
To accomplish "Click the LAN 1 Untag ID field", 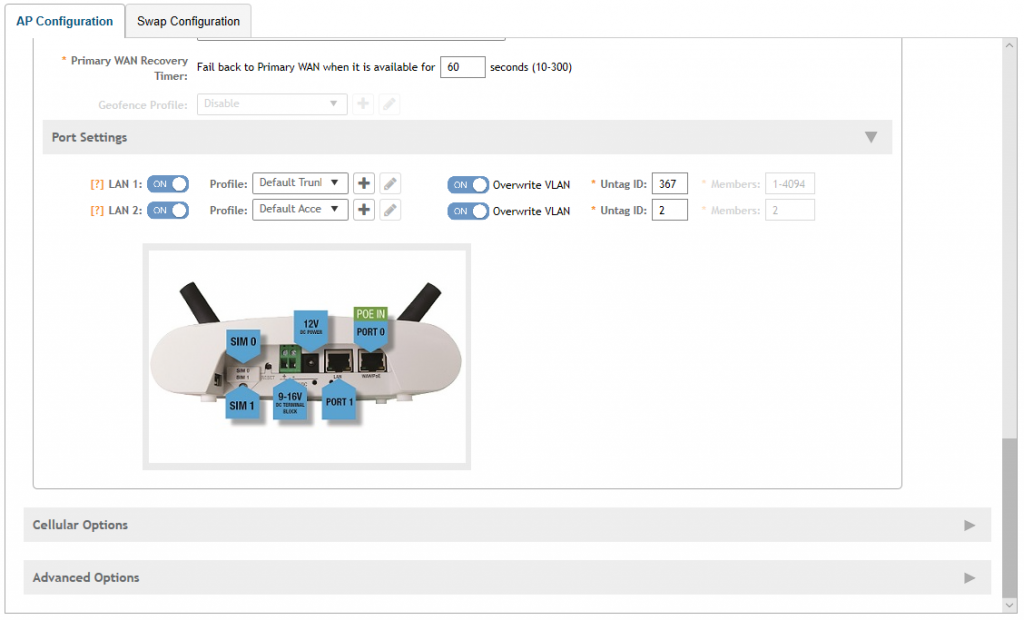I will (x=669, y=184).
